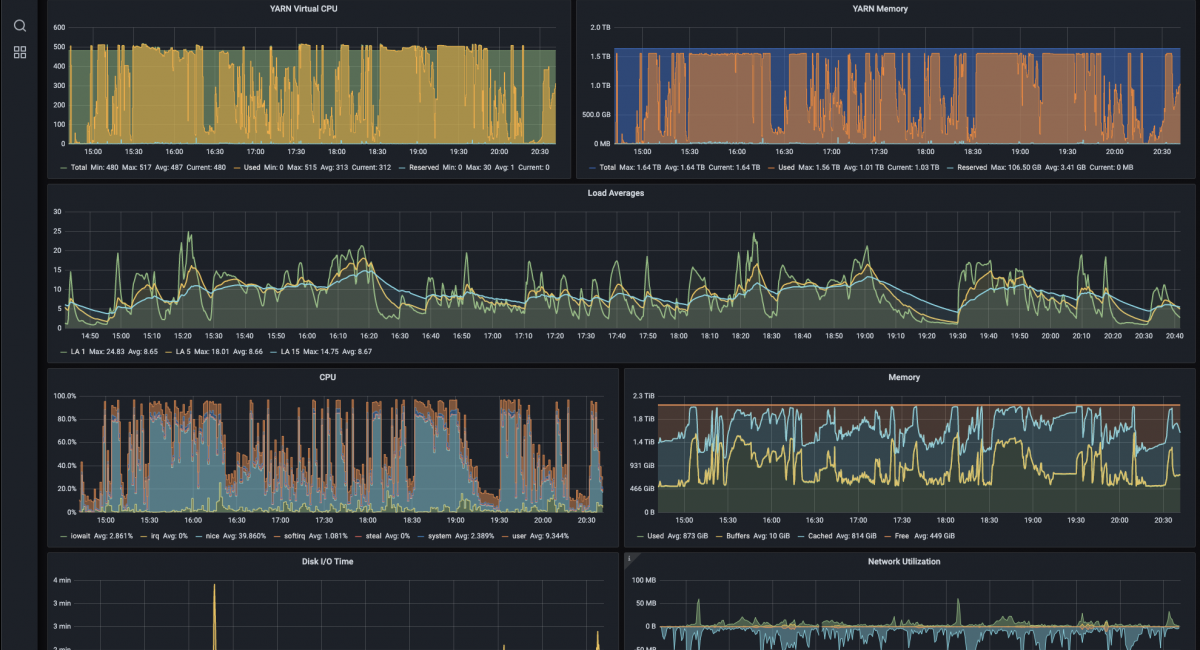The width and height of the screenshot is (1200, 650).
Task: Toggle the Used series in YARN Memory legend
Action: click(789, 167)
